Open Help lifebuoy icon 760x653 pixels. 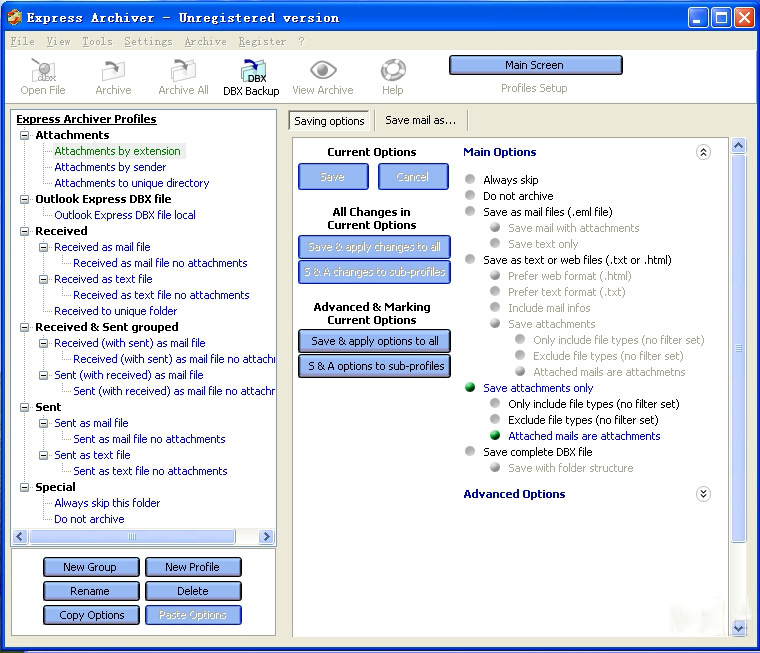[x=393, y=71]
